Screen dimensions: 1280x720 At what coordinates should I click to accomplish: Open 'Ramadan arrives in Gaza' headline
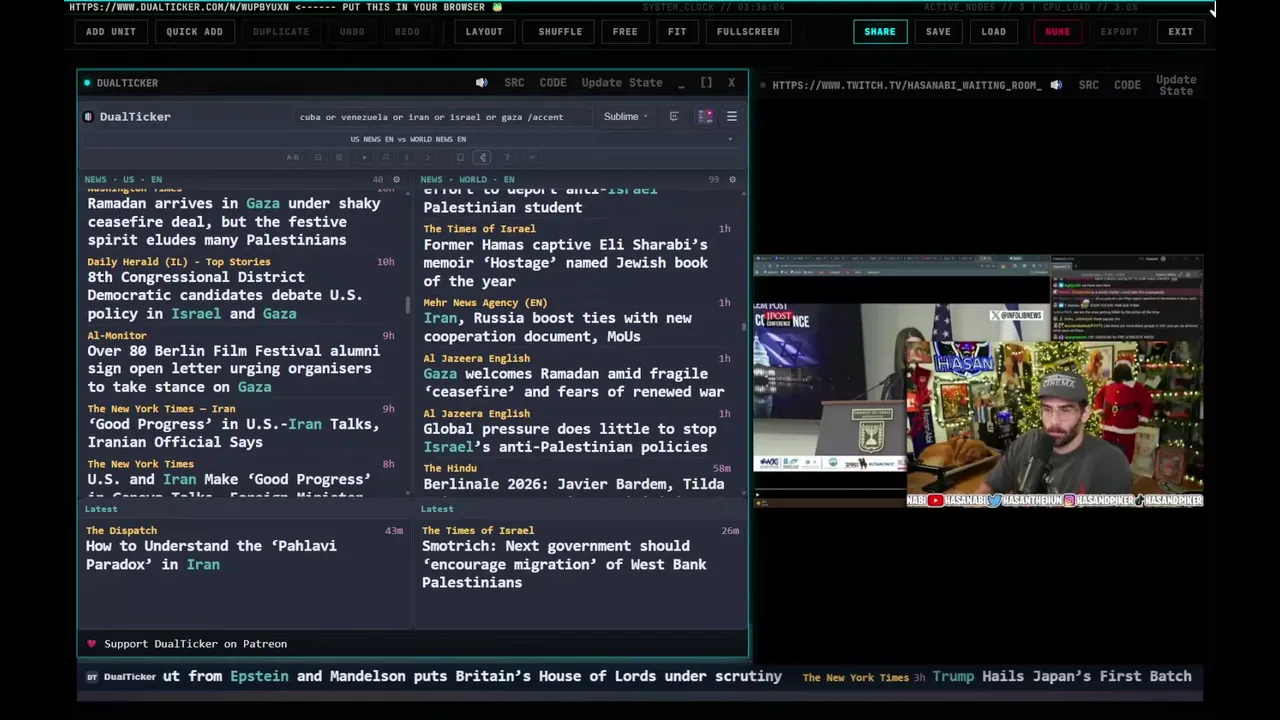click(234, 222)
